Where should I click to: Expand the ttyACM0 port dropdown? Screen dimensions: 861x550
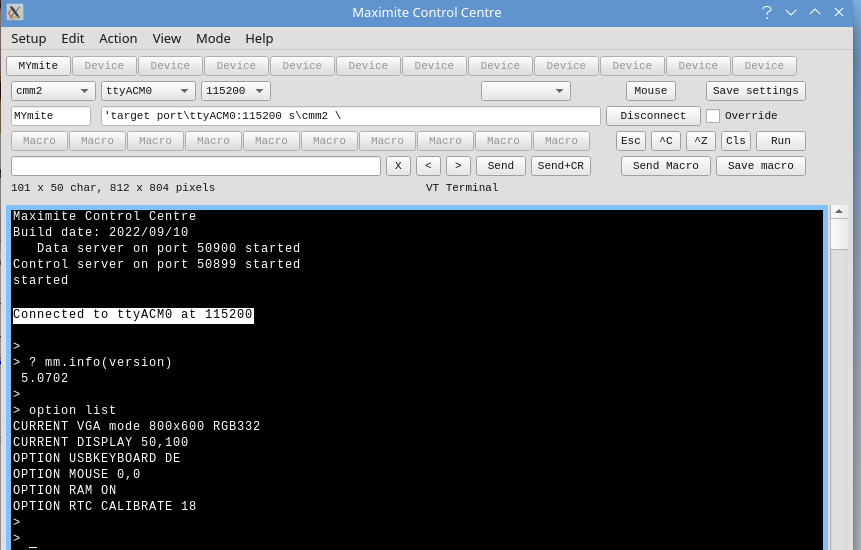pyautogui.click(x=148, y=91)
